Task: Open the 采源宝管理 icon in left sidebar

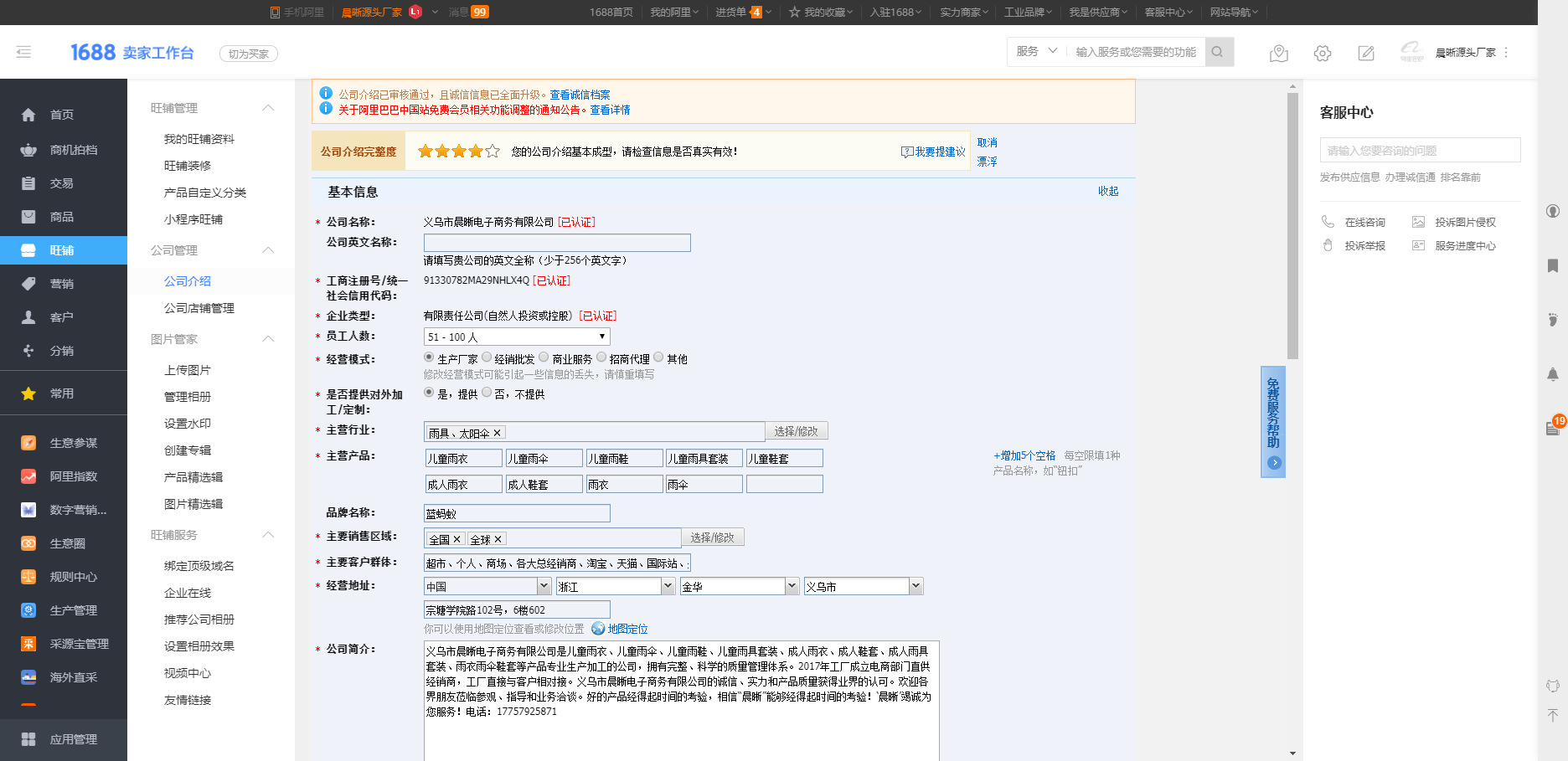Action: (x=28, y=644)
